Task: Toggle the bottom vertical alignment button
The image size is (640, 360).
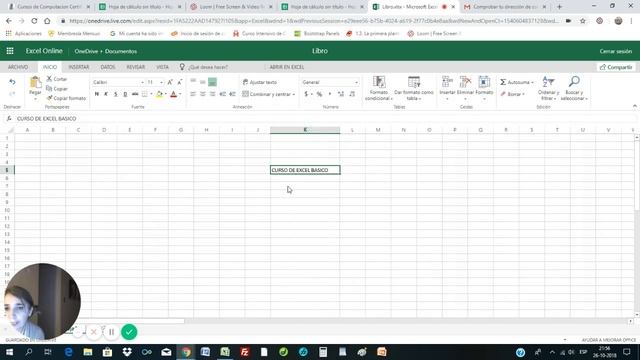Action: [212, 82]
